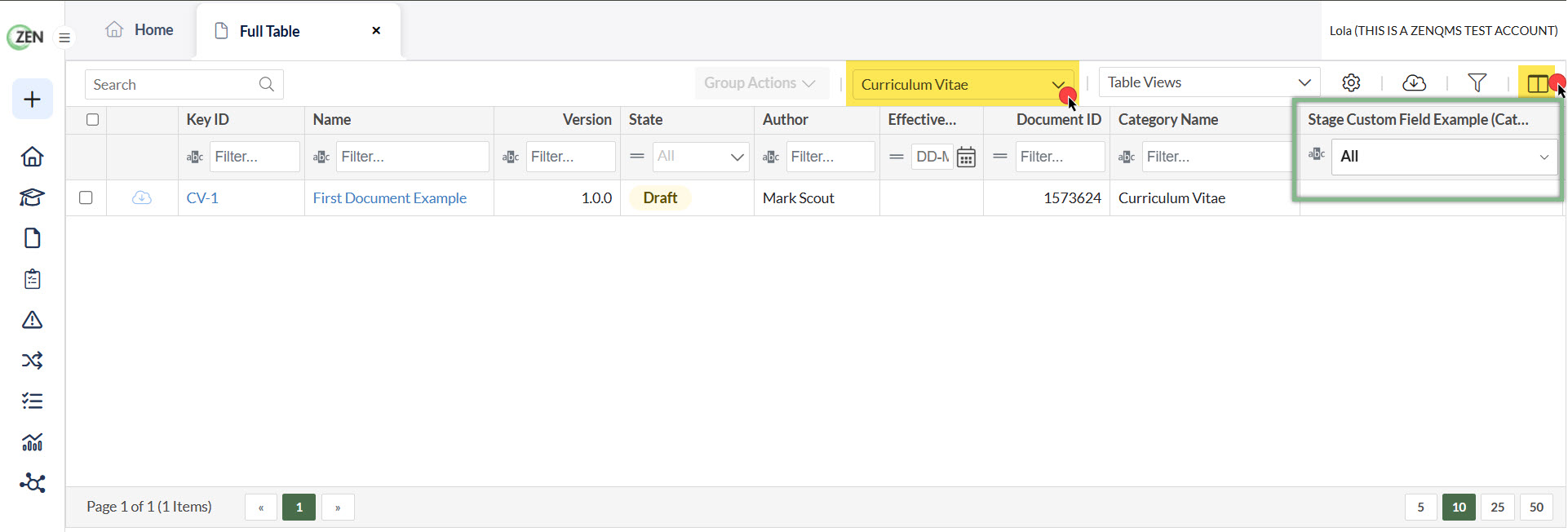The height and width of the screenshot is (532, 1568).
Task: Expand the Group Actions dropdown
Action: point(760,83)
